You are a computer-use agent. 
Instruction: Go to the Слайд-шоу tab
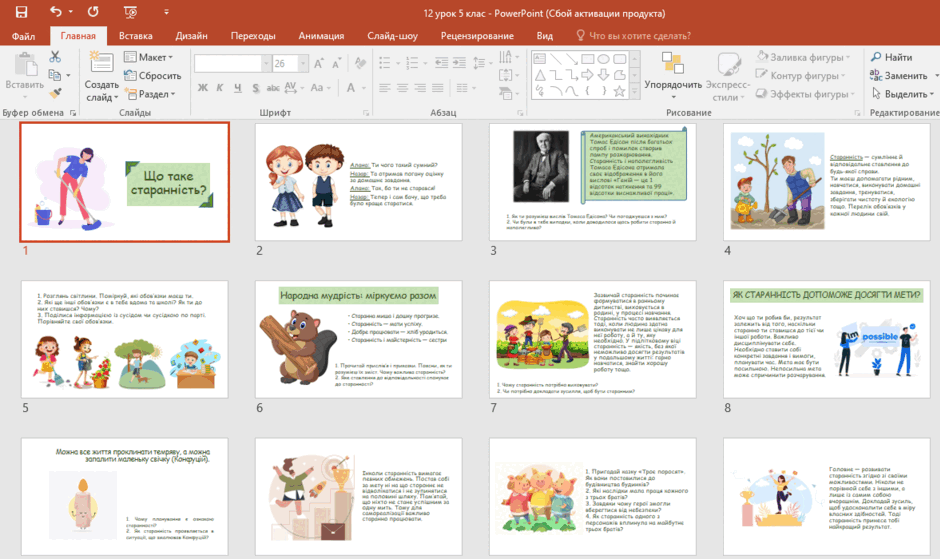(393, 36)
